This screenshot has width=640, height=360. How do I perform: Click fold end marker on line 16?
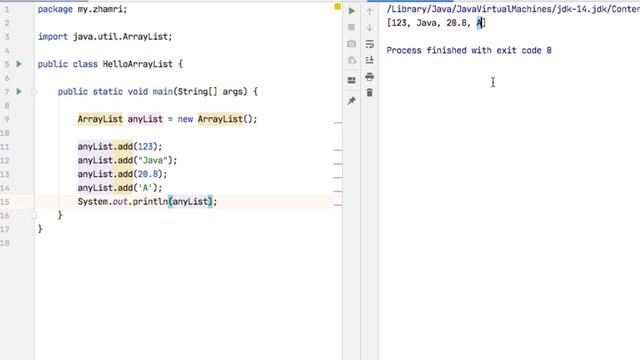tap(34, 215)
